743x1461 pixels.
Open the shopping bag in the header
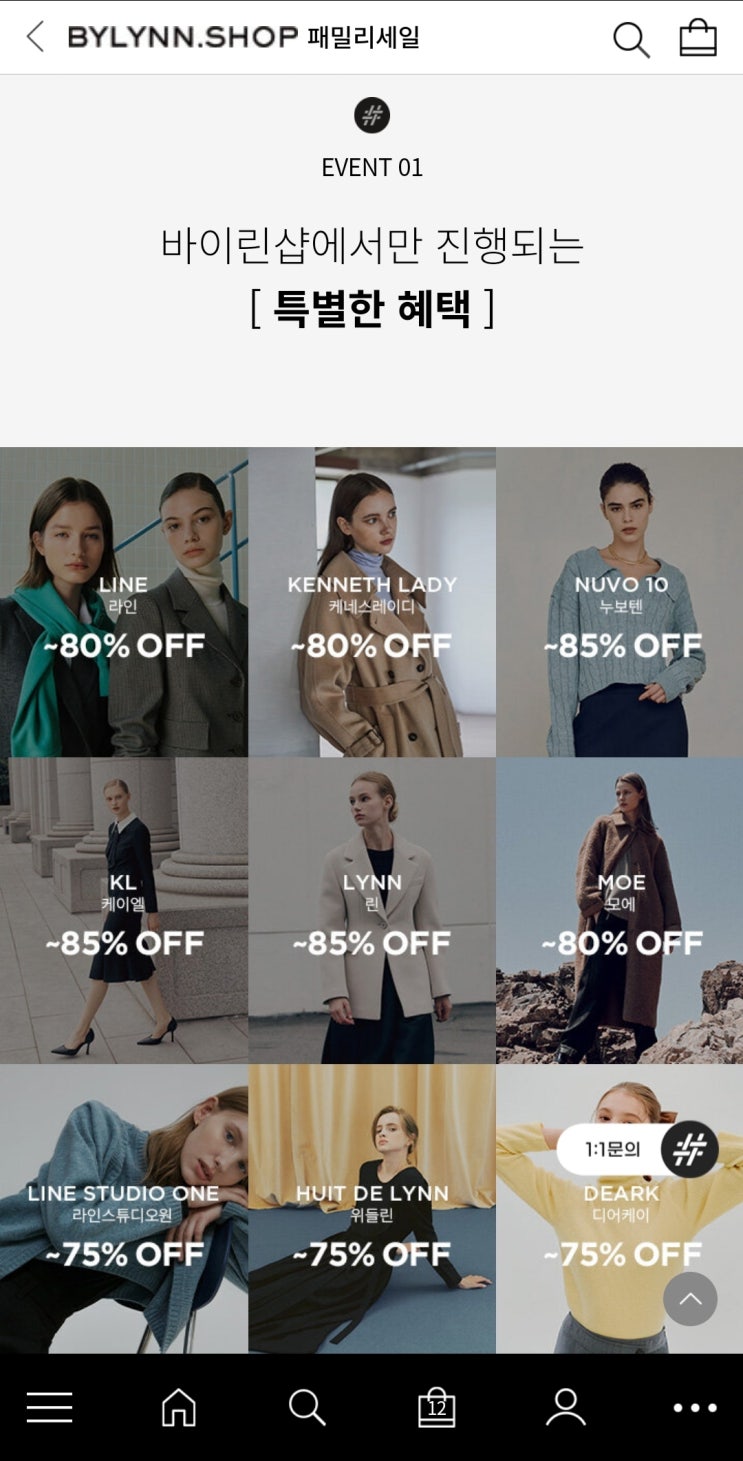(x=698, y=38)
